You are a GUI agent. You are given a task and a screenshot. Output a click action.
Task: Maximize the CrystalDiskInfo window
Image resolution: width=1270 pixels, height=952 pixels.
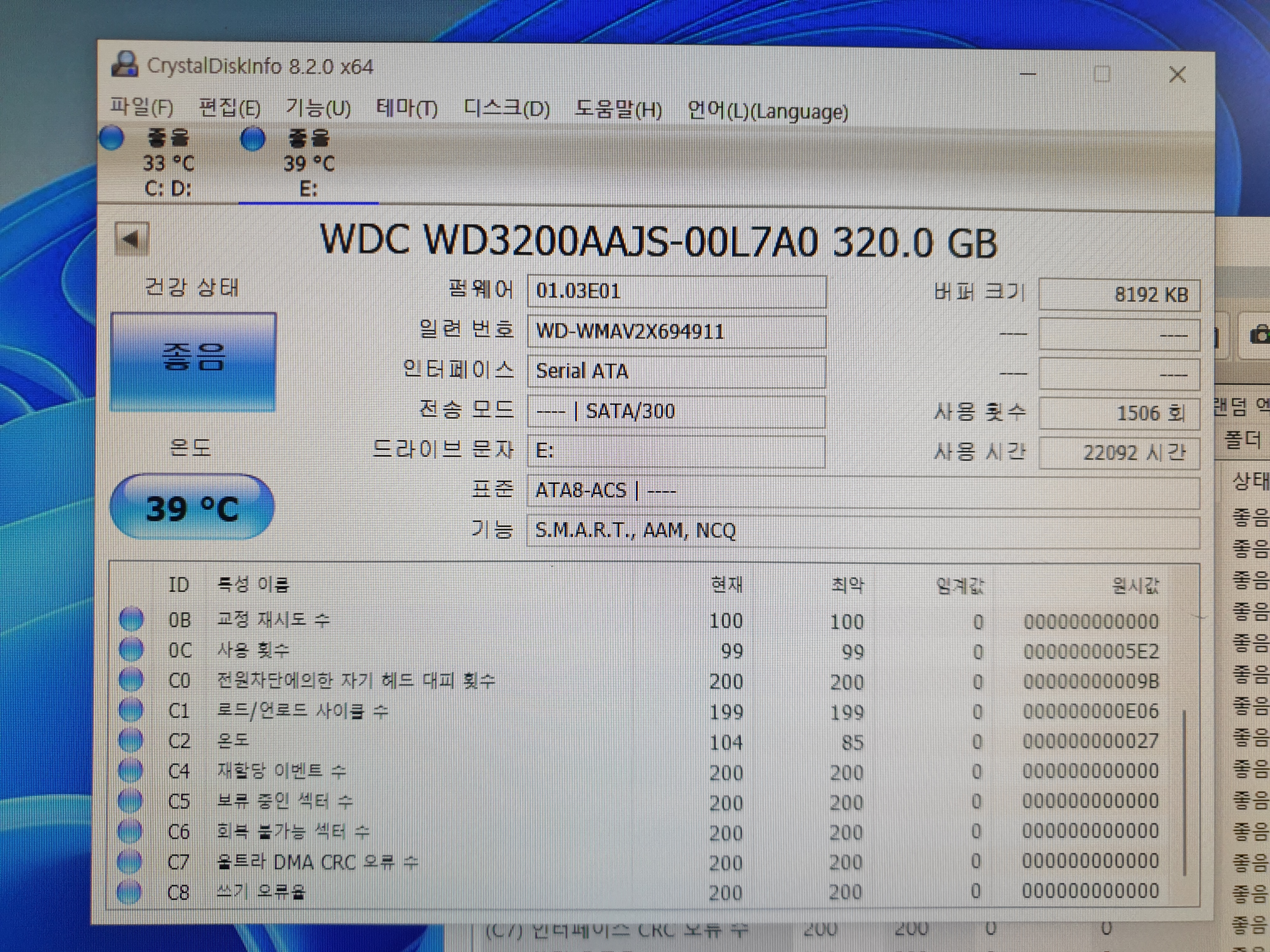click(1102, 74)
